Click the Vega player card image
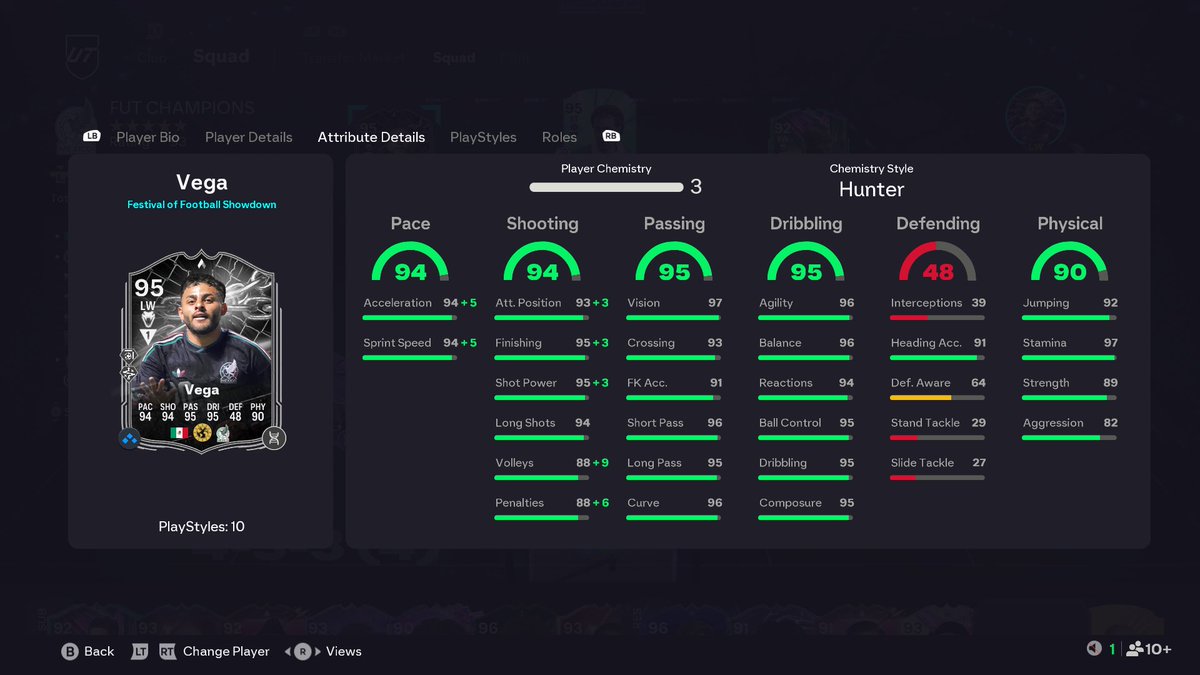This screenshot has height=675, width=1200. [201, 350]
